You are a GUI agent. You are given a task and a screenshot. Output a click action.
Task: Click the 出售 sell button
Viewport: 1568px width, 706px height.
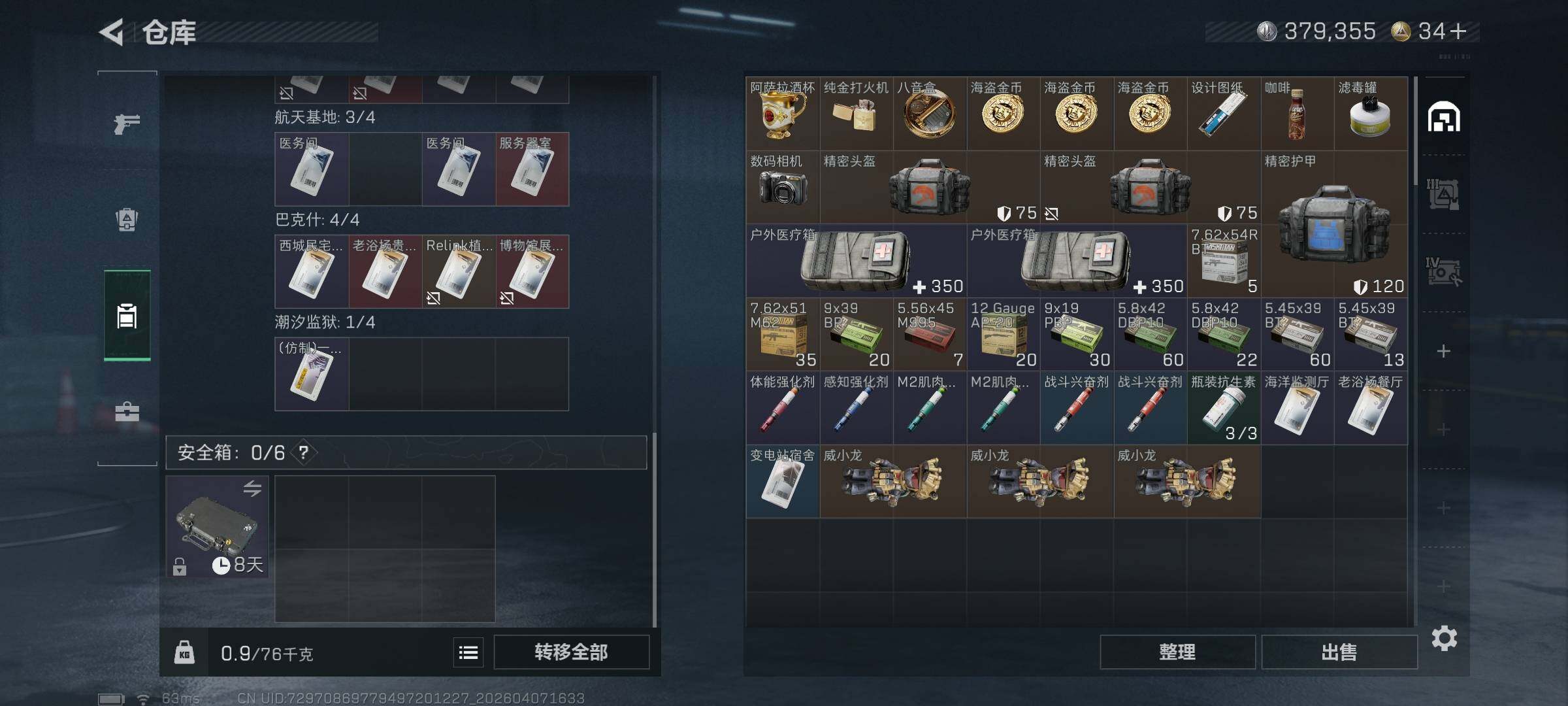(1339, 652)
